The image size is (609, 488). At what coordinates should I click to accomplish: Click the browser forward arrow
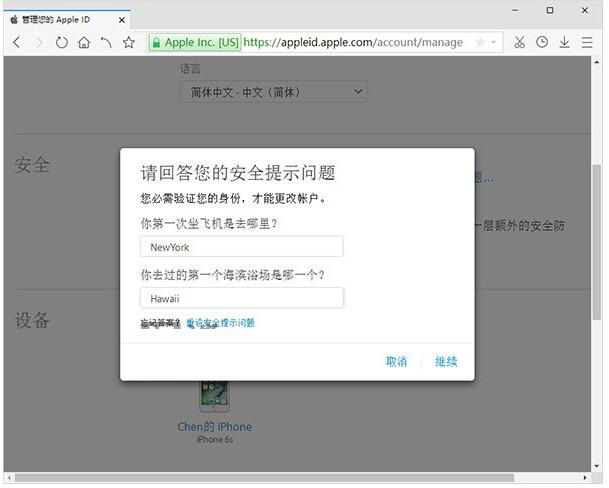point(39,42)
